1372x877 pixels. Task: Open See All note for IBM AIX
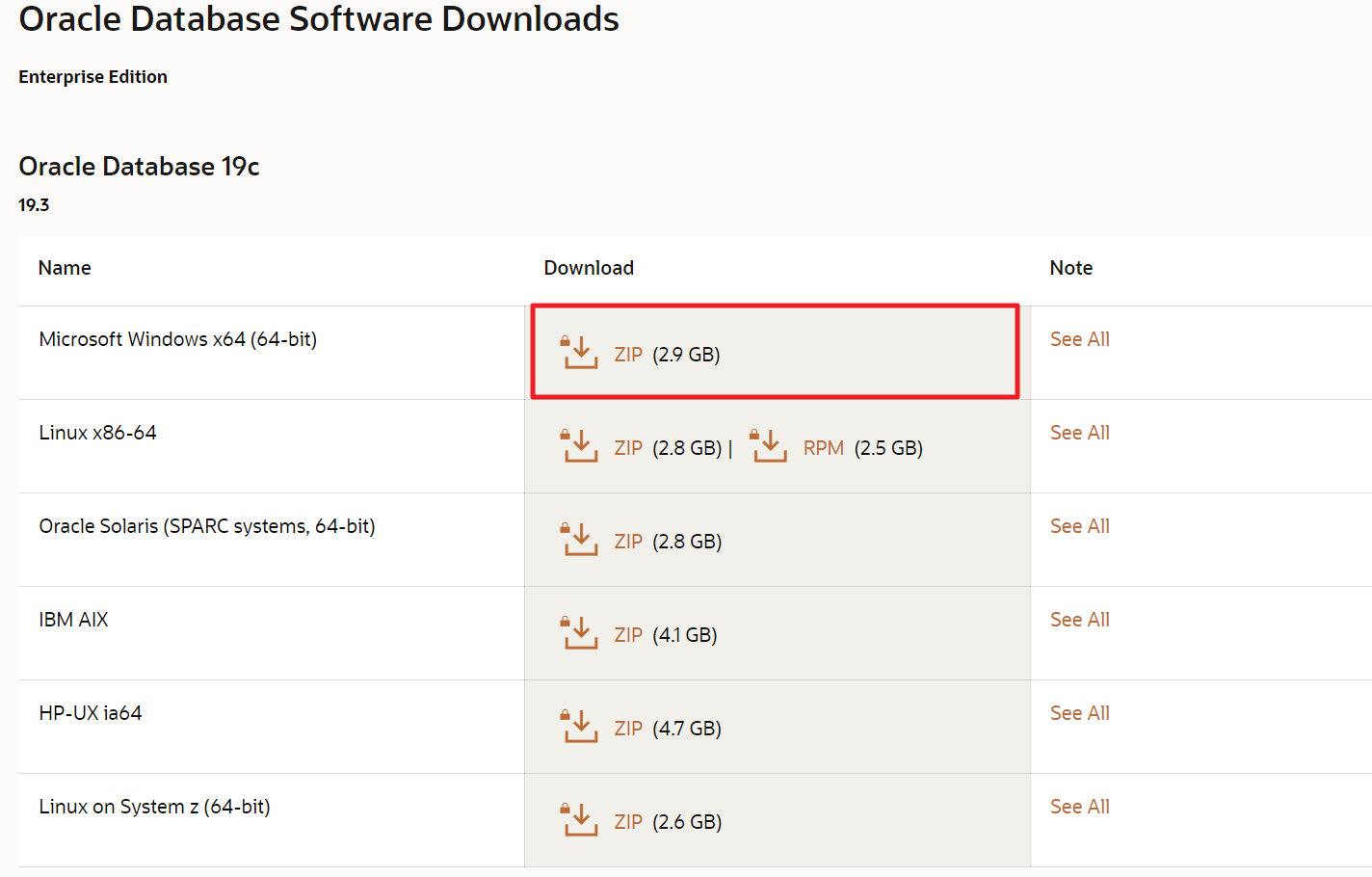pyautogui.click(x=1080, y=620)
